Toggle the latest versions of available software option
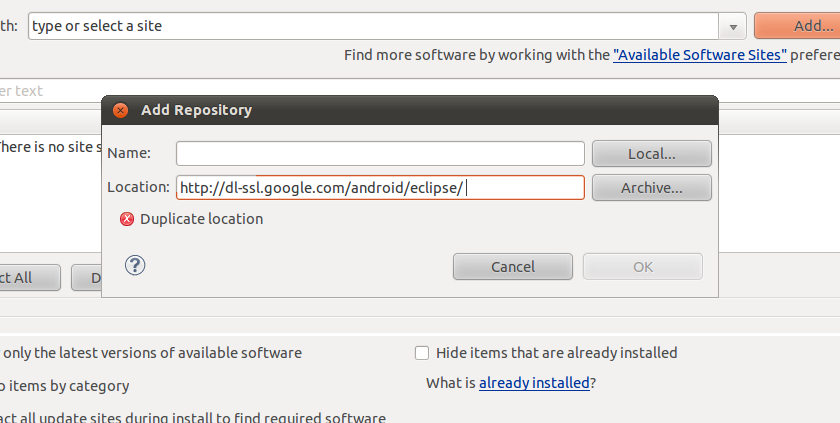The height and width of the screenshot is (423, 840). [x=152, y=353]
